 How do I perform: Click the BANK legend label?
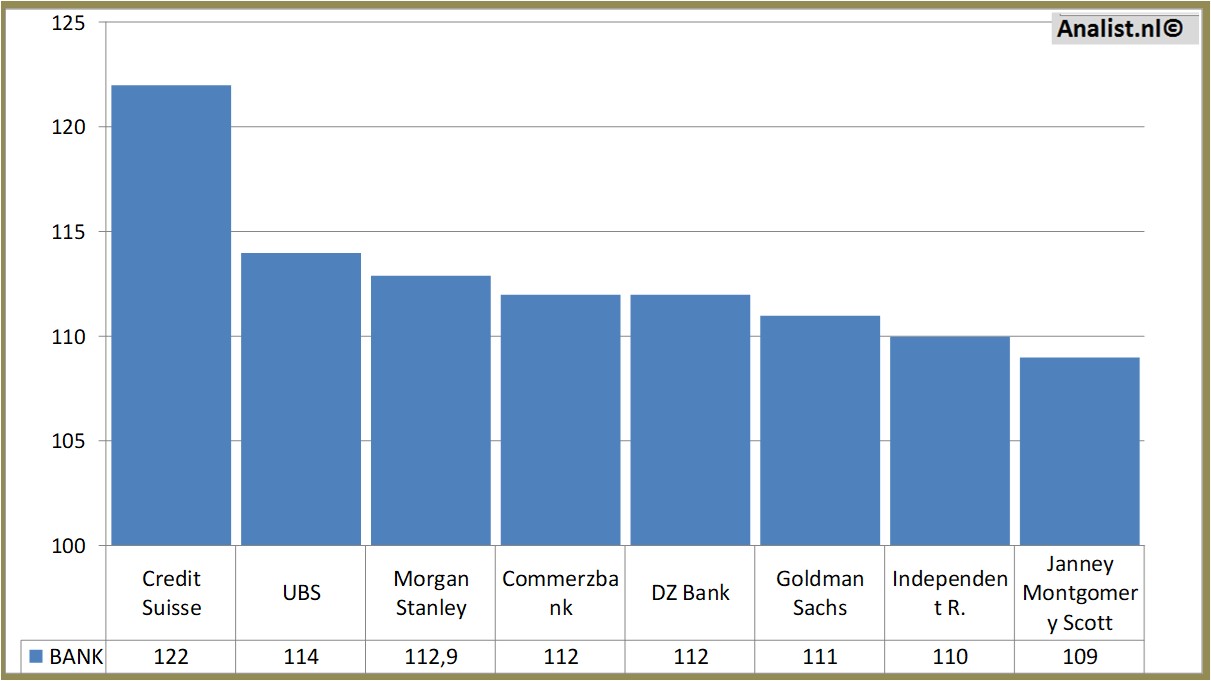(x=76, y=657)
